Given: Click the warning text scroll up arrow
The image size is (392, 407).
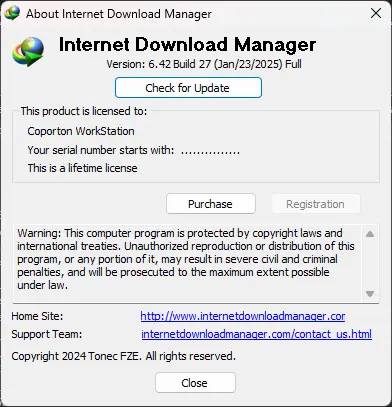Looking at the screenshot, I should (x=370, y=234).
